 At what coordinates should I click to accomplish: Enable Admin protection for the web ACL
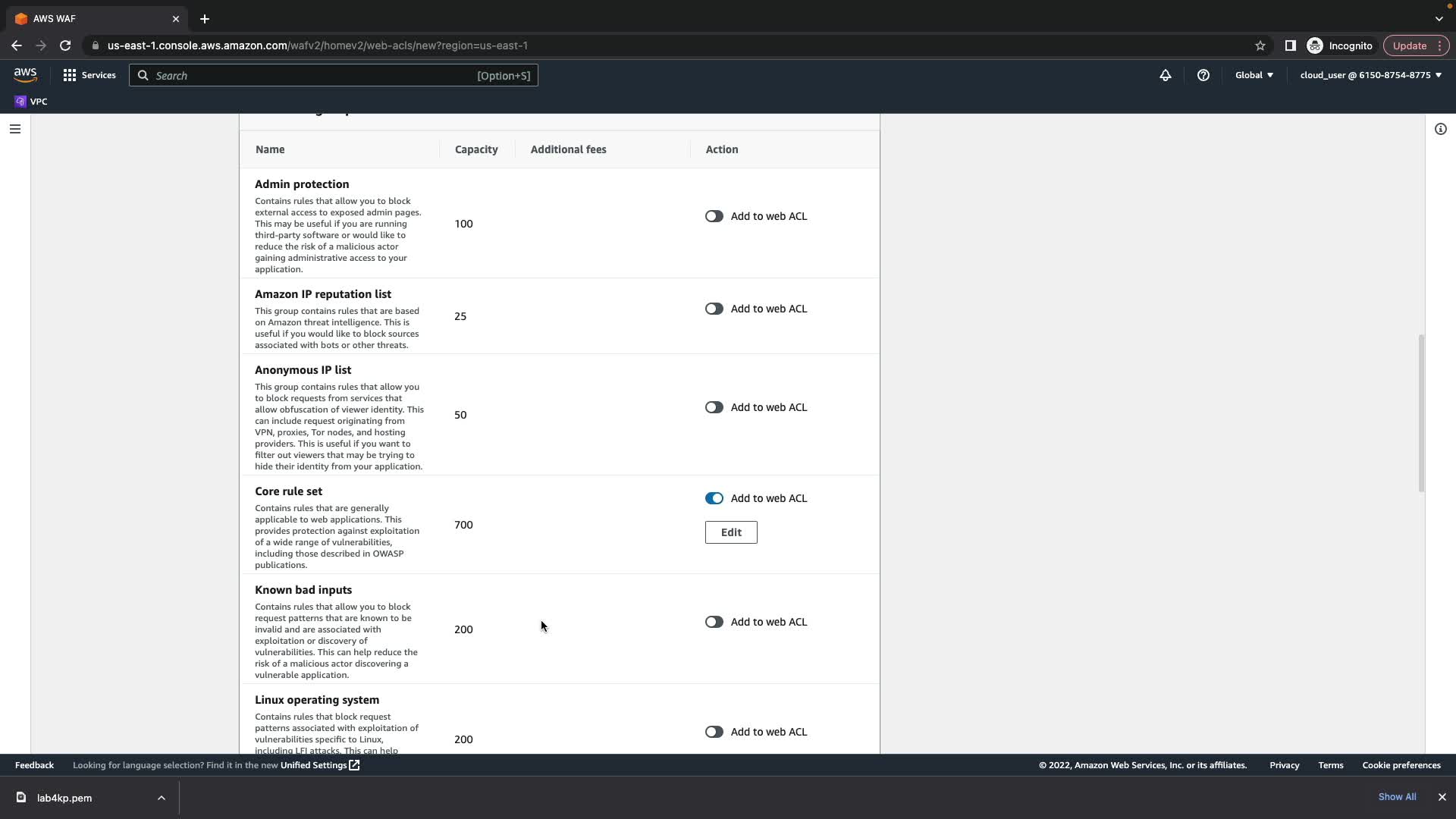coord(714,216)
